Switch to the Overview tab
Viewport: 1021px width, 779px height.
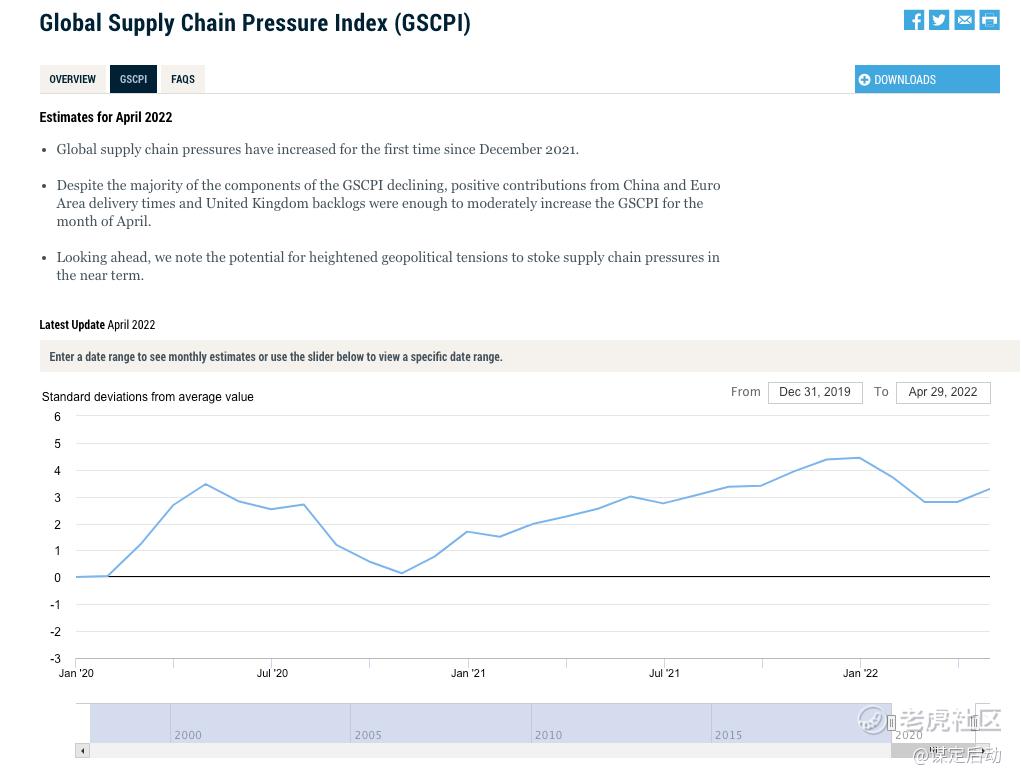point(73,79)
